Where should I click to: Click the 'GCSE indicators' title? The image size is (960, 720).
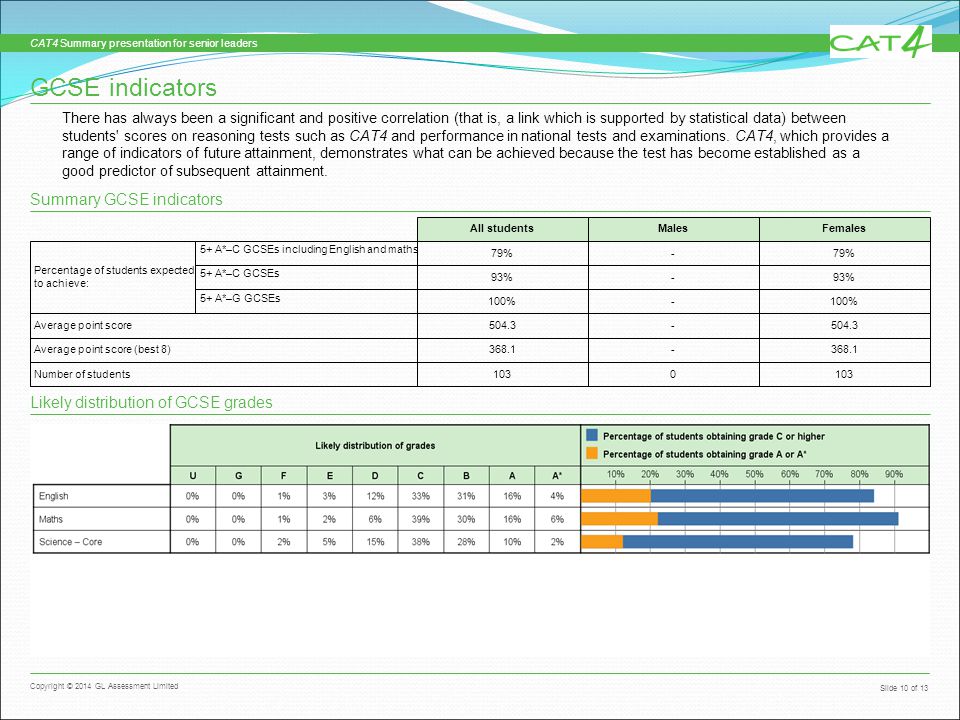[x=123, y=88]
